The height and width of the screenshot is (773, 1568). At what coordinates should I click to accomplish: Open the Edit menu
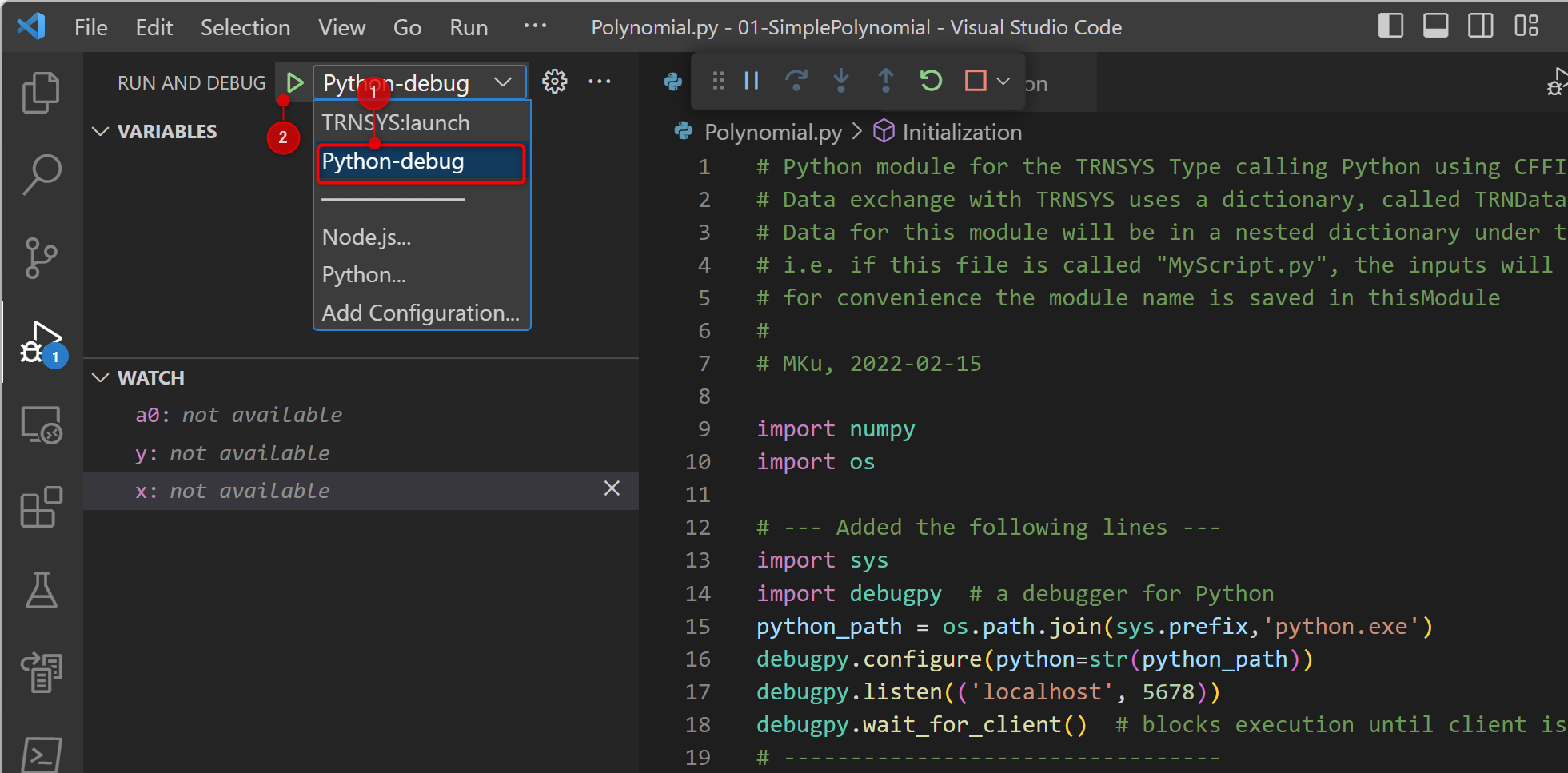(x=154, y=27)
